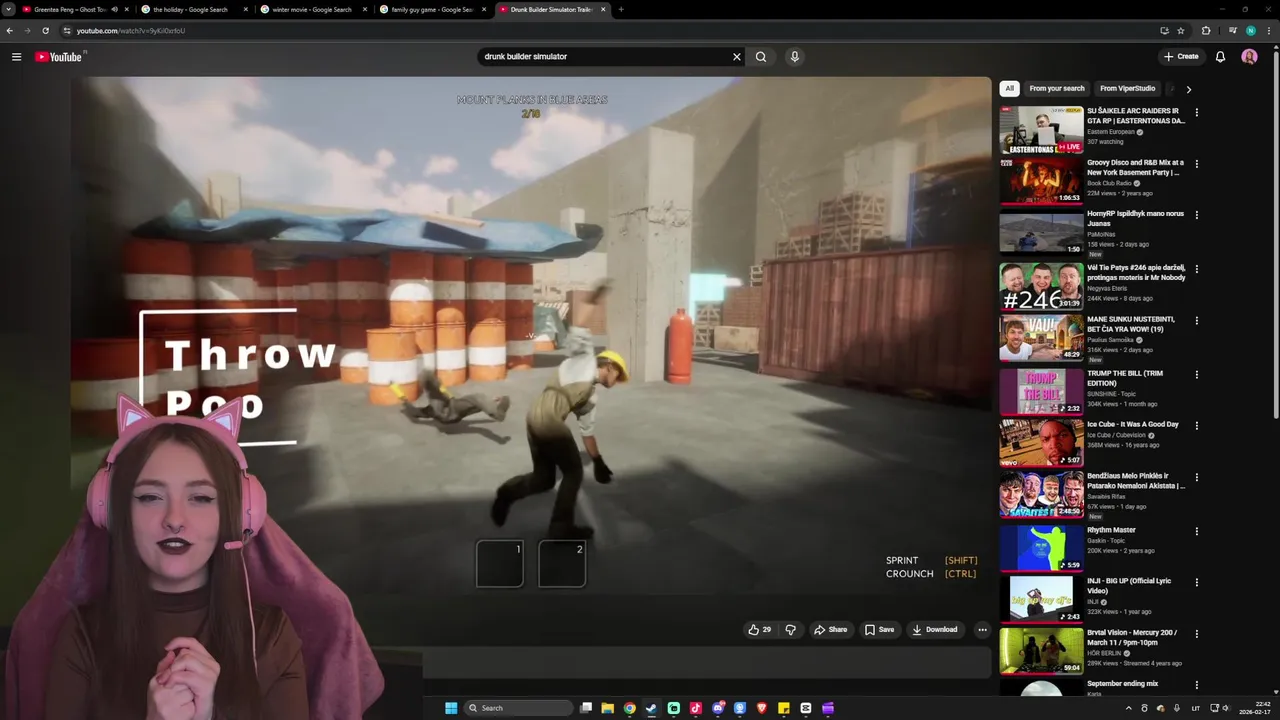Go to the YouTube home logo
Viewport: 1280px width, 720px height.
[59, 57]
